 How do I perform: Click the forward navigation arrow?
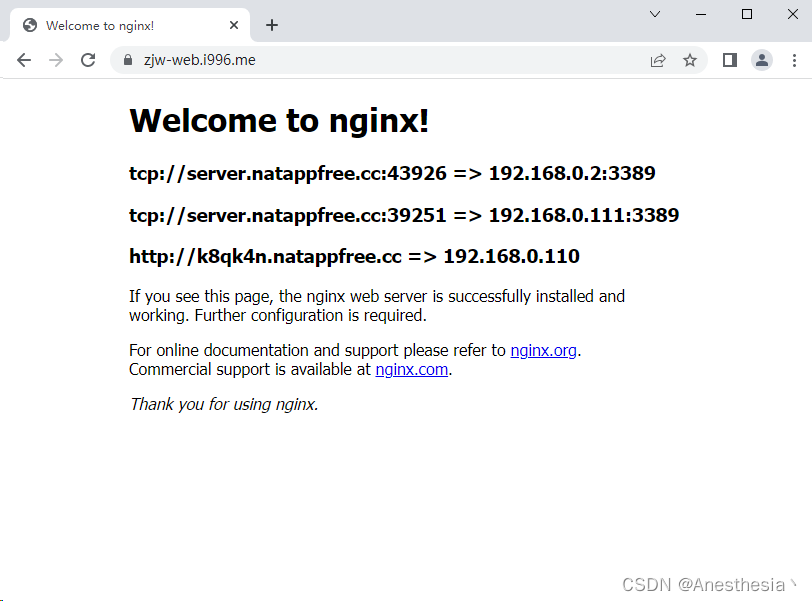pyautogui.click(x=56, y=60)
